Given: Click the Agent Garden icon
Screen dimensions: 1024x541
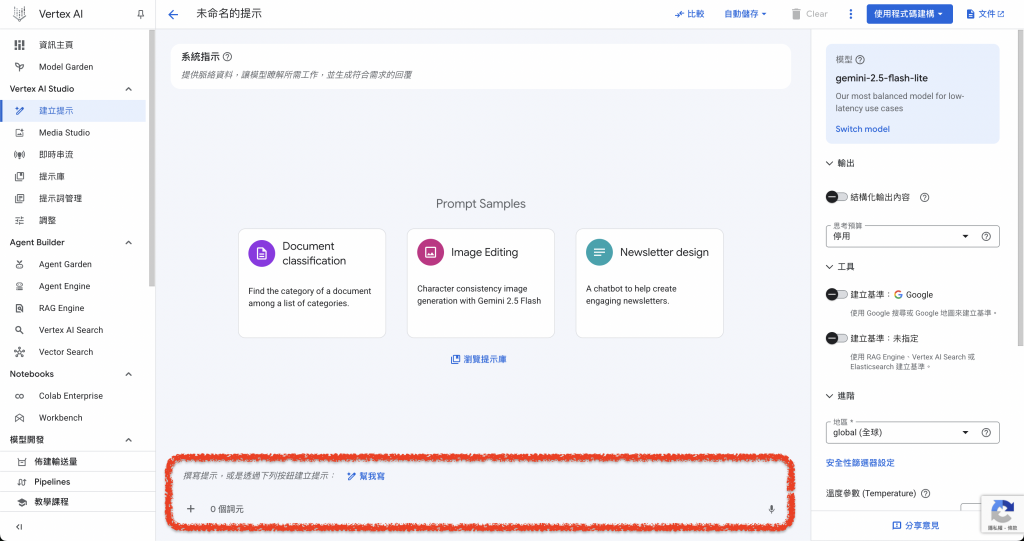Looking at the screenshot, I should tap(20, 265).
